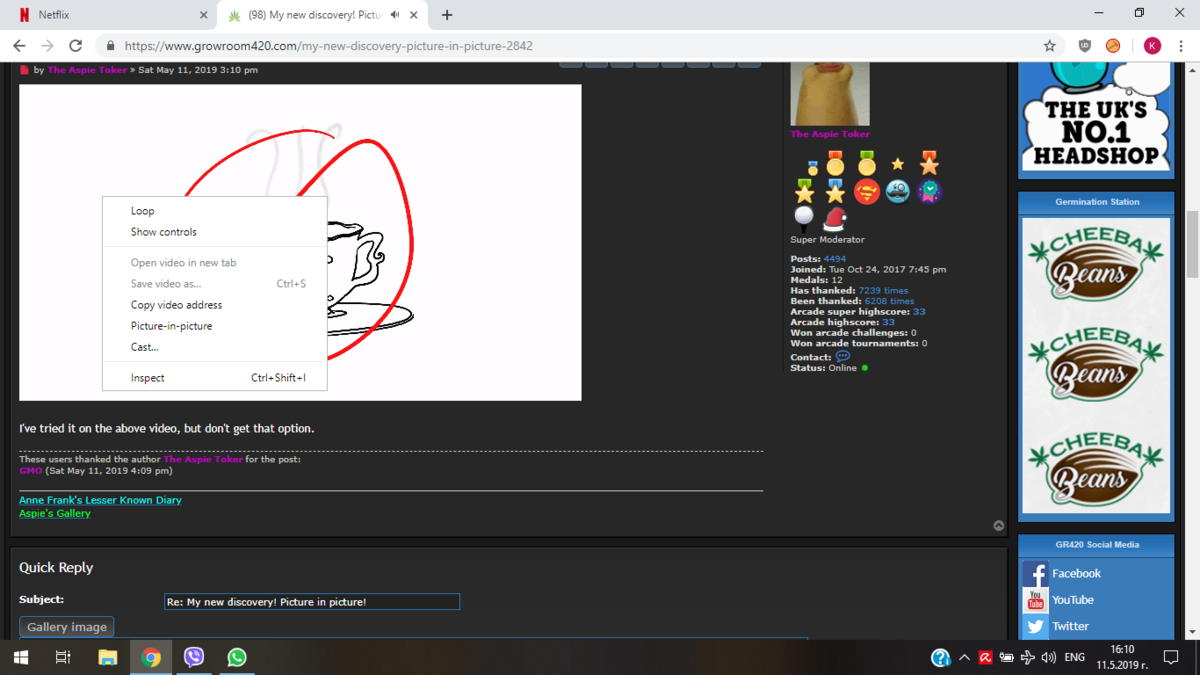The width and height of the screenshot is (1200, 675).
Task: Choose Copy video address menu item
Action: pyautogui.click(x=176, y=305)
